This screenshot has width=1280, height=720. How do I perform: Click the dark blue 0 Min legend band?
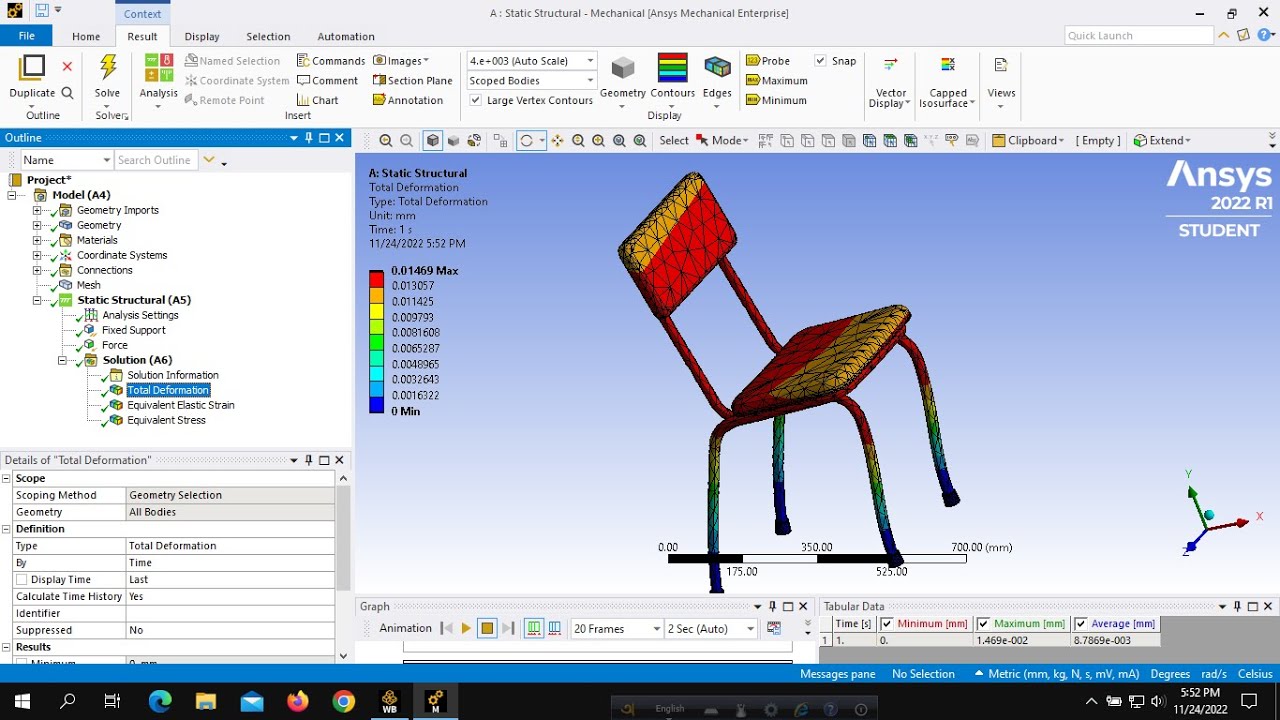tap(376, 405)
